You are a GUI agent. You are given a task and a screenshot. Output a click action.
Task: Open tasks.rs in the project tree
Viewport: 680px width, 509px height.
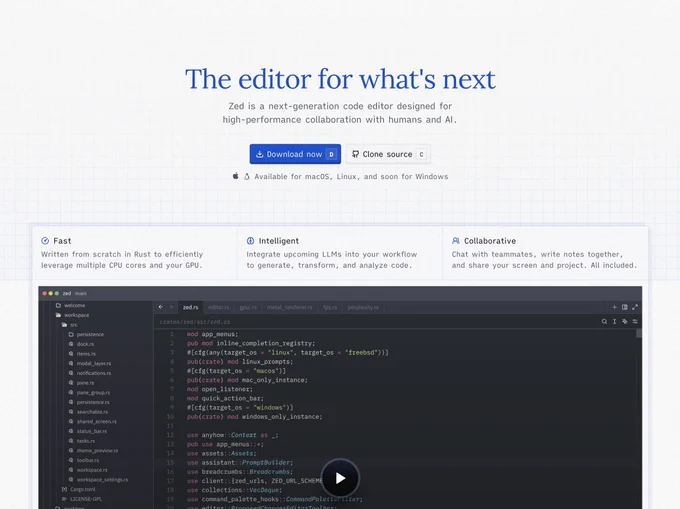[86, 440]
